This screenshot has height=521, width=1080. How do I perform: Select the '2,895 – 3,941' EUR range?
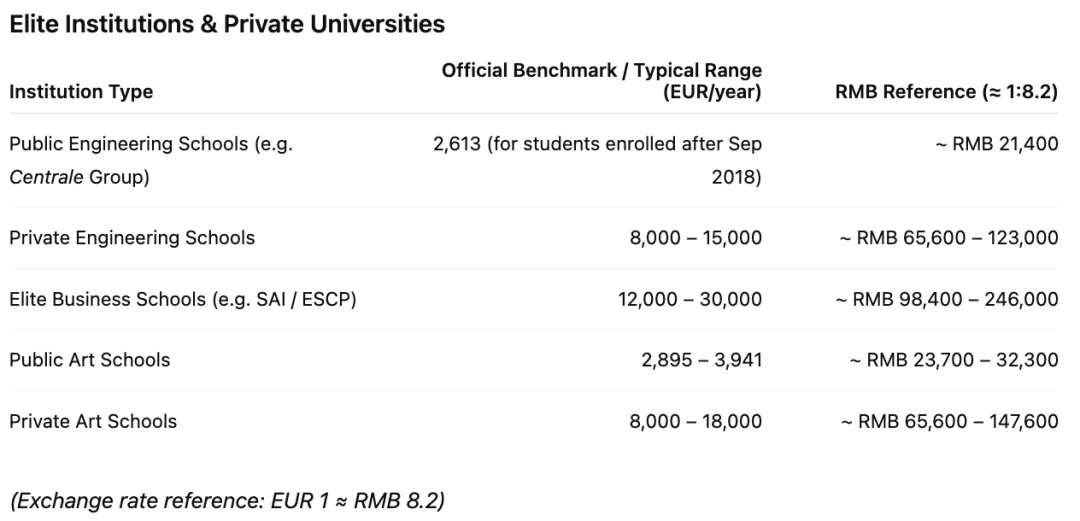(x=701, y=360)
